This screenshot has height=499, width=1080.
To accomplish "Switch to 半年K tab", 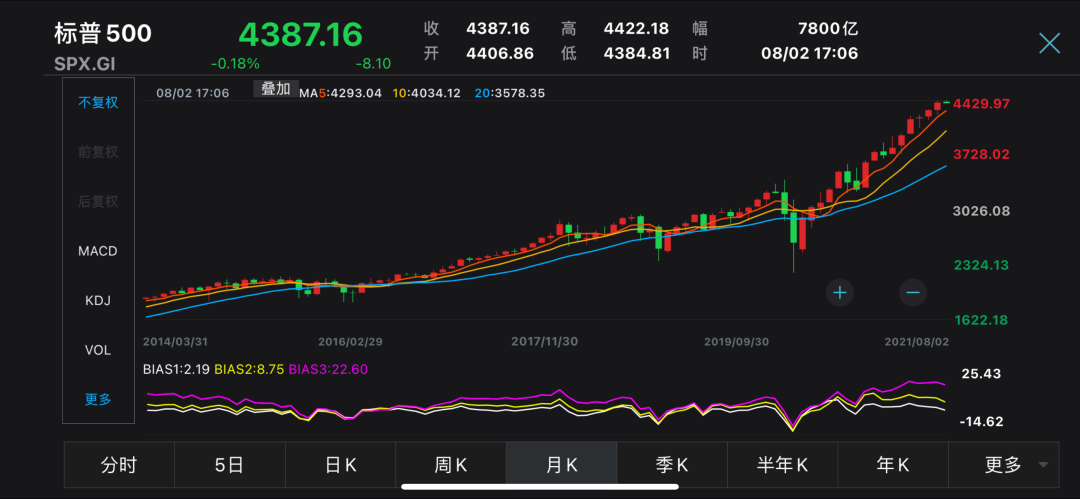I will [x=782, y=465].
